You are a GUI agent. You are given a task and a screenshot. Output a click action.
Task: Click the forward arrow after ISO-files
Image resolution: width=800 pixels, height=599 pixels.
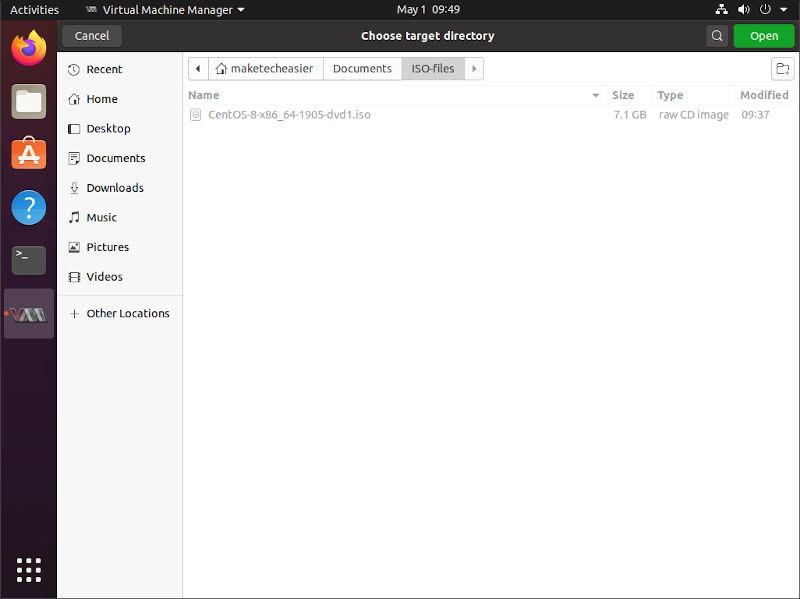(x=475, y=69)
